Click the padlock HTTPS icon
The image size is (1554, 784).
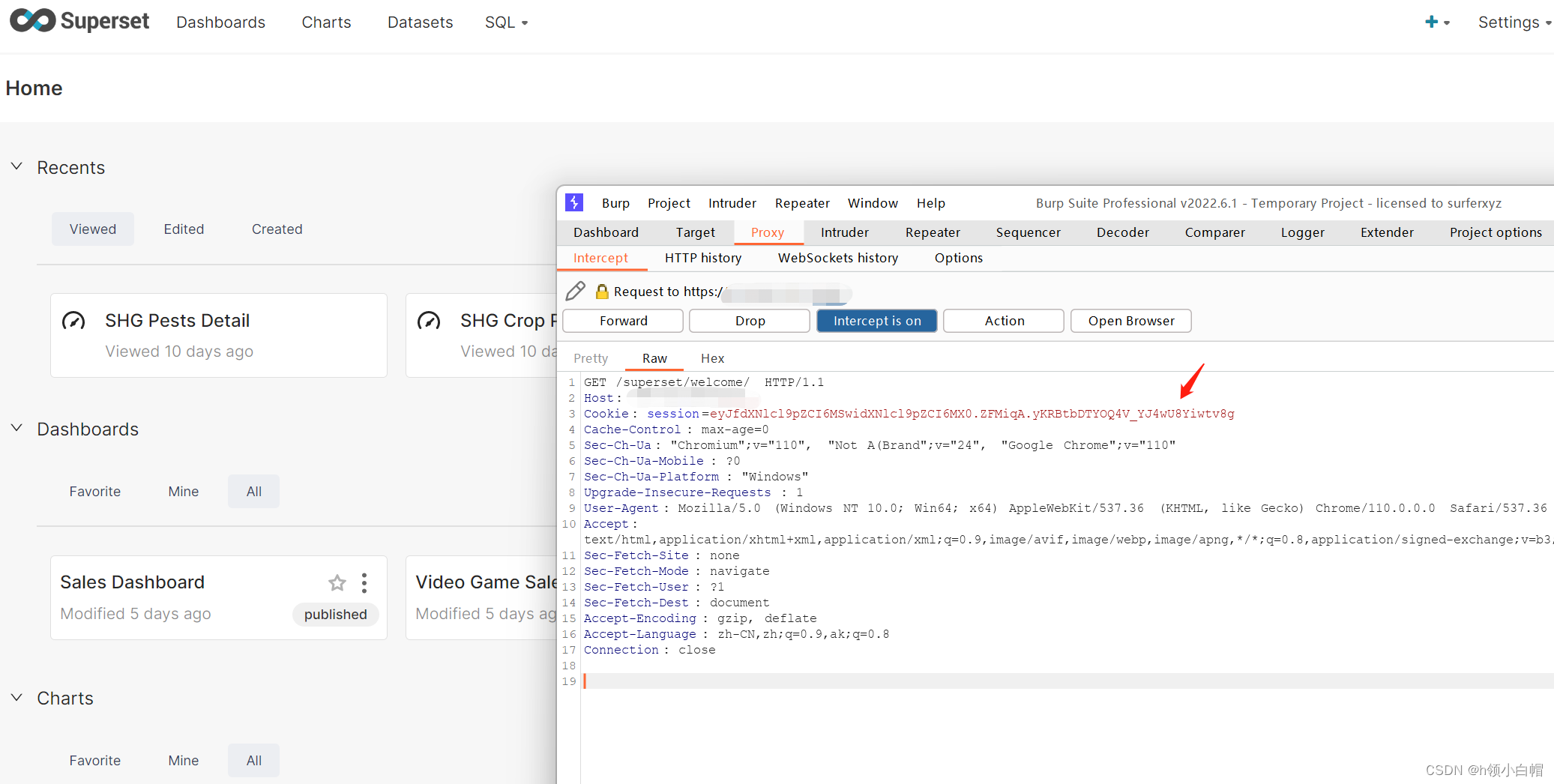tap(601, 291)
